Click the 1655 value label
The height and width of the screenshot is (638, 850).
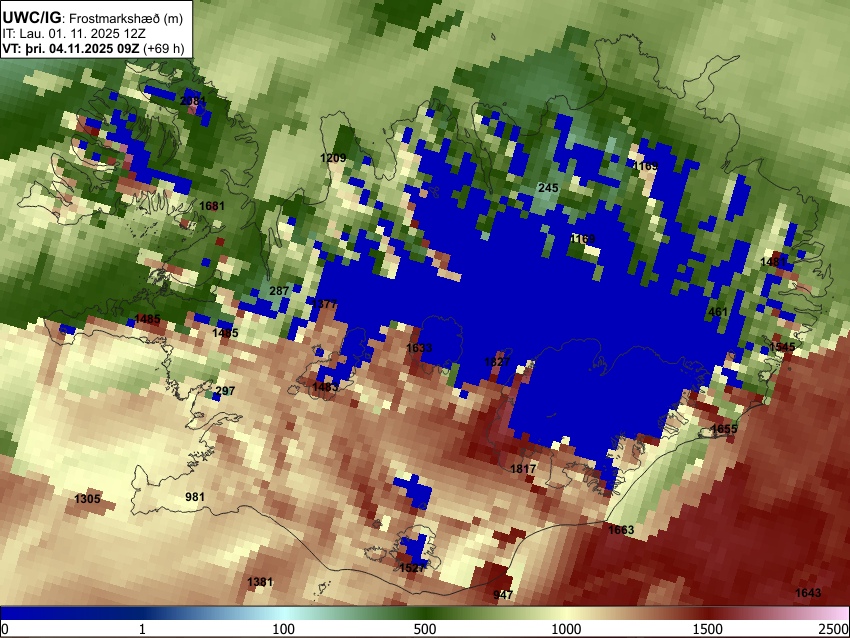724,429
